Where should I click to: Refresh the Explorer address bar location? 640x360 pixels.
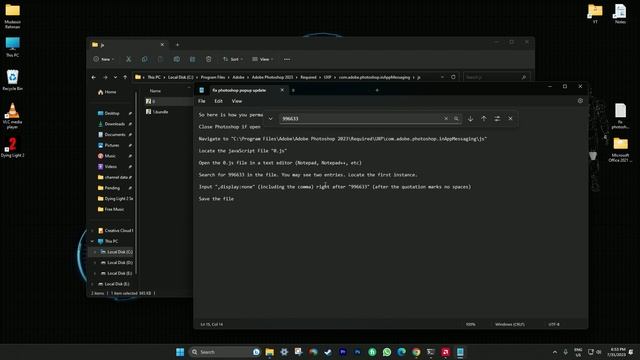click(x=453, y=77)
